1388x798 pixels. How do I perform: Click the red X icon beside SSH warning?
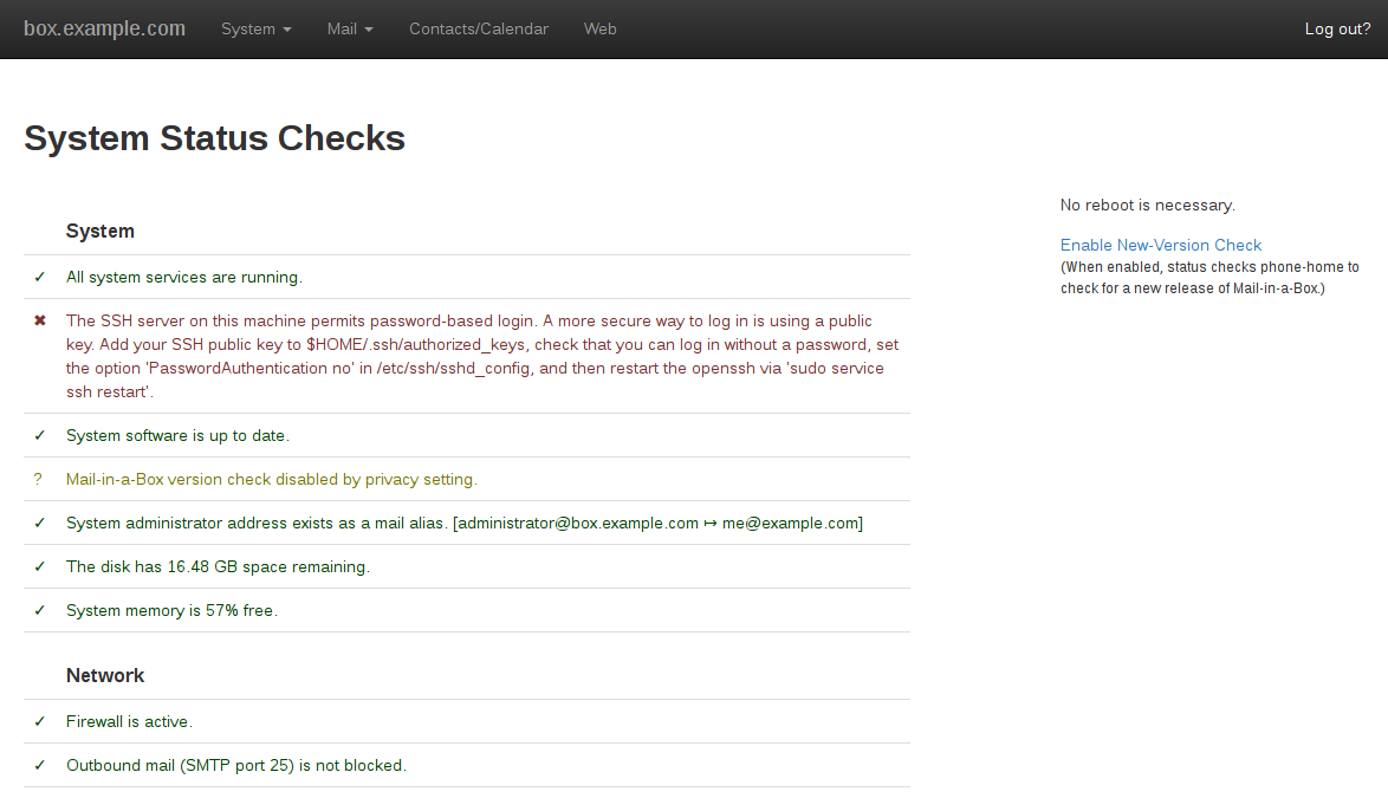38,320
